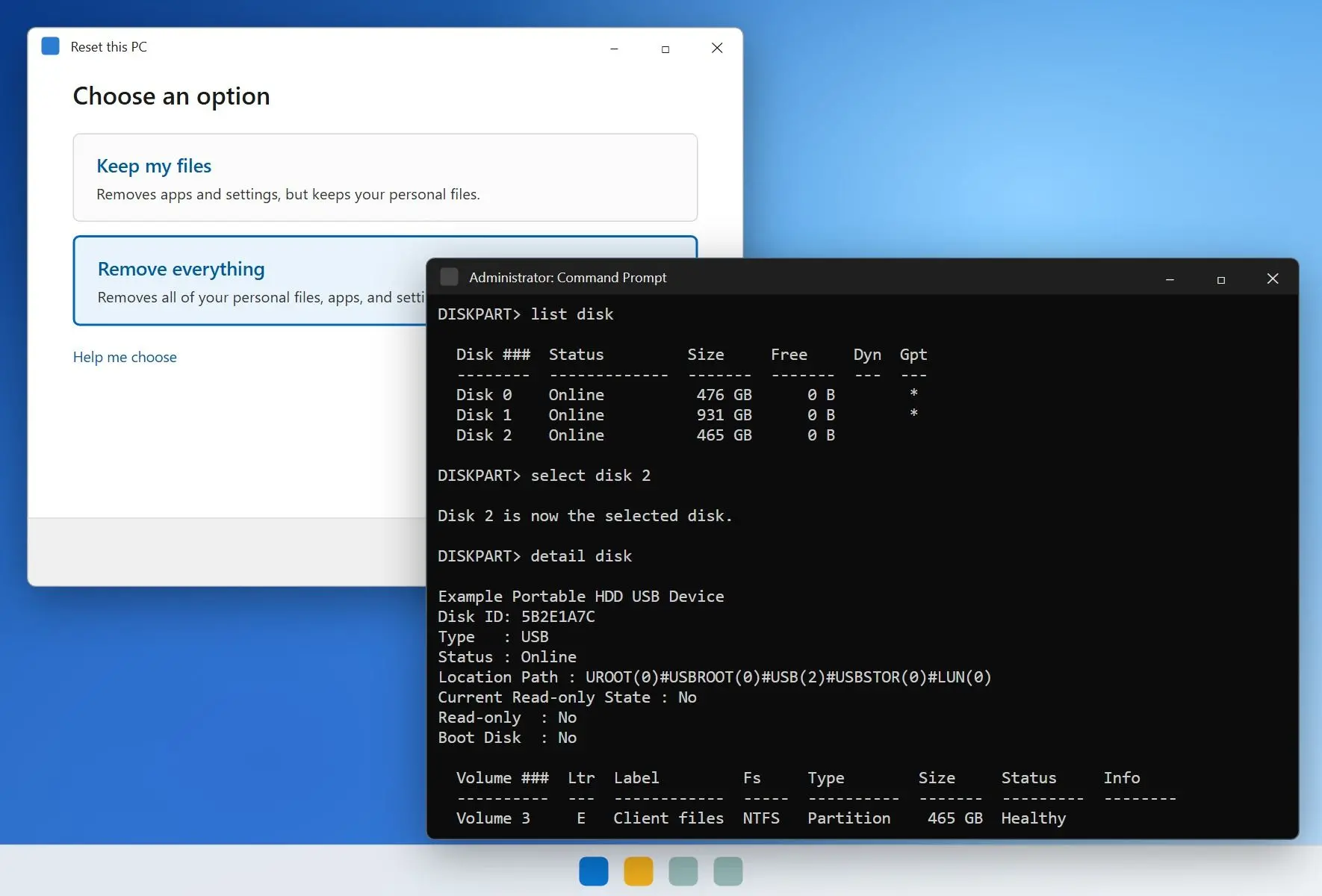This screenshot has height=896, width=1322.
Task: Click the 'Client files' volume label
Action: 668,818
